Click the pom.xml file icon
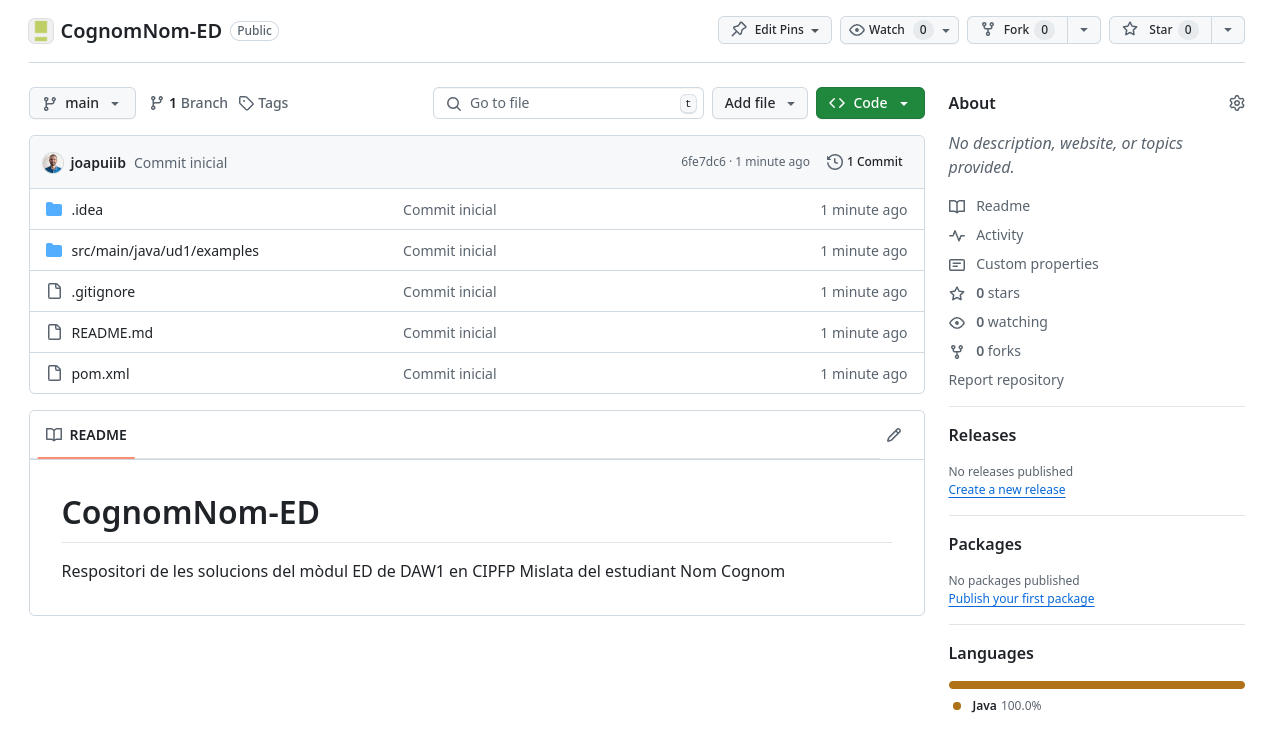1271x735 pixels. (x=54, y=373)
